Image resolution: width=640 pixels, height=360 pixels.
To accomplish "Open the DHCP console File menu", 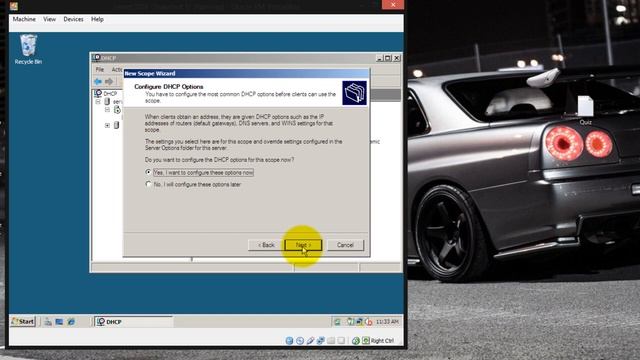I will pyautogui.click(x=100, y=69).
